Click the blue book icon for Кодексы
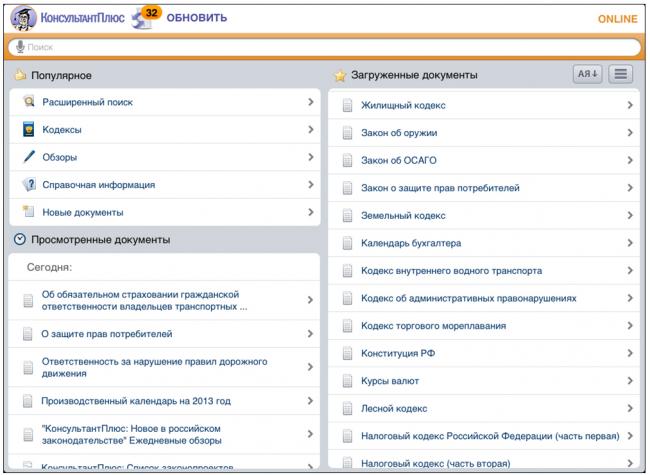This screenshot has width=650, height=475. [x=29, y=130]
